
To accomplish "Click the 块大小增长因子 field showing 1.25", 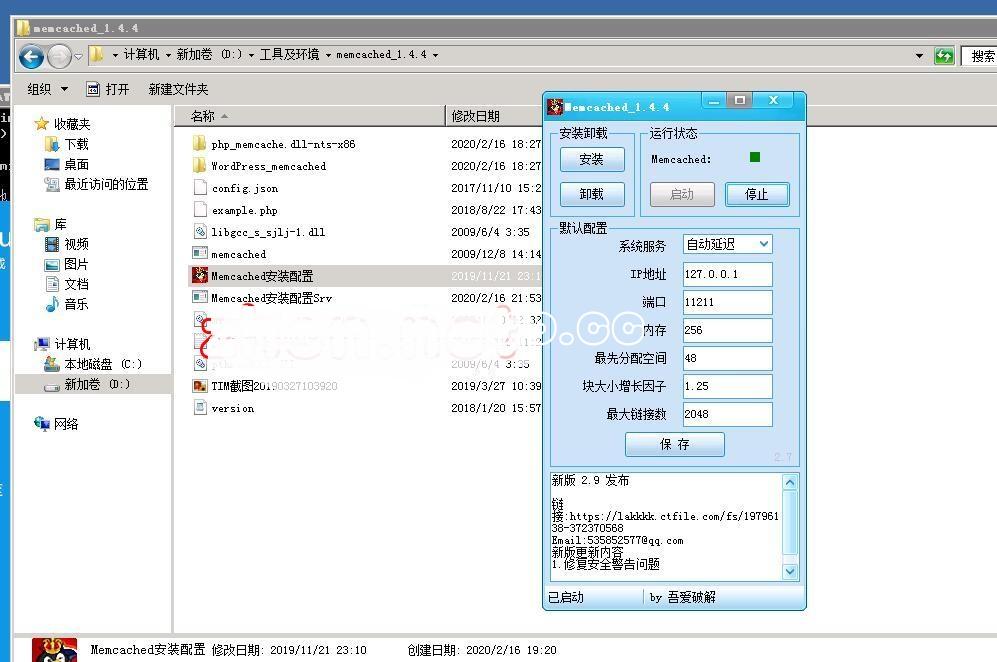I will [727, 386].
